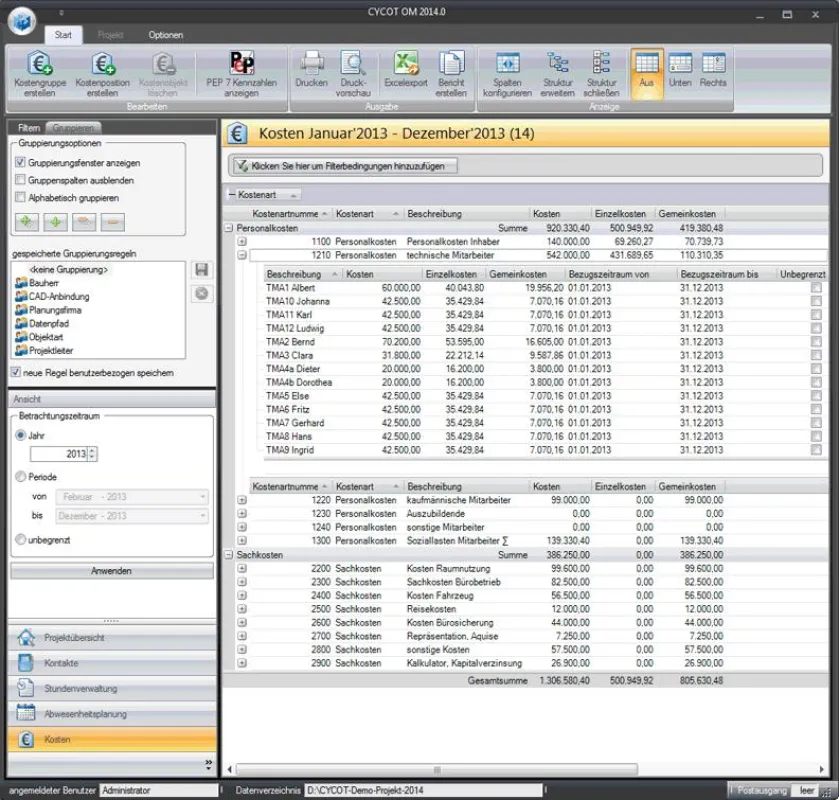This screenshot has height=800, width=839.
Task: Select the Periode radio button
Action: (x=21, y=476)
